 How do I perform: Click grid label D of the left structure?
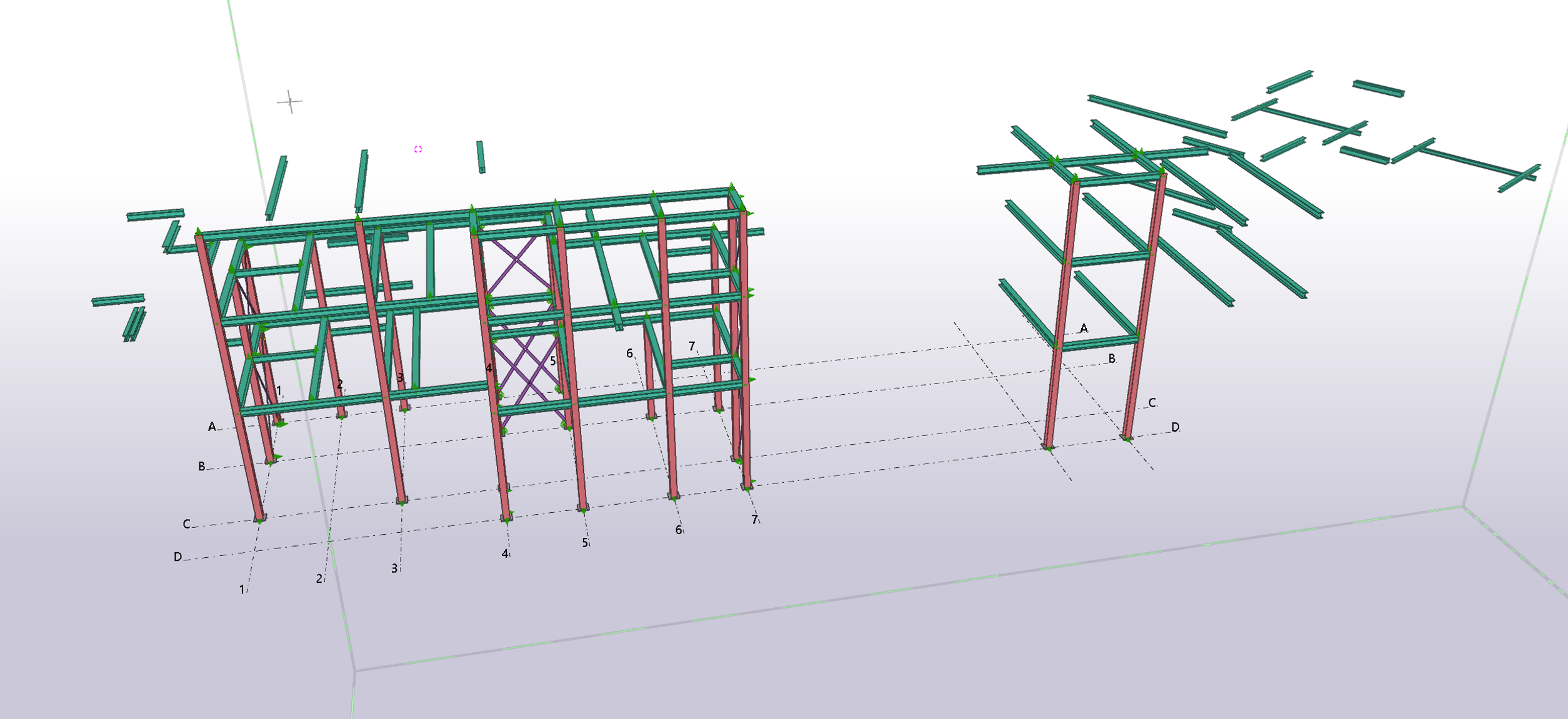click(178, 557)
